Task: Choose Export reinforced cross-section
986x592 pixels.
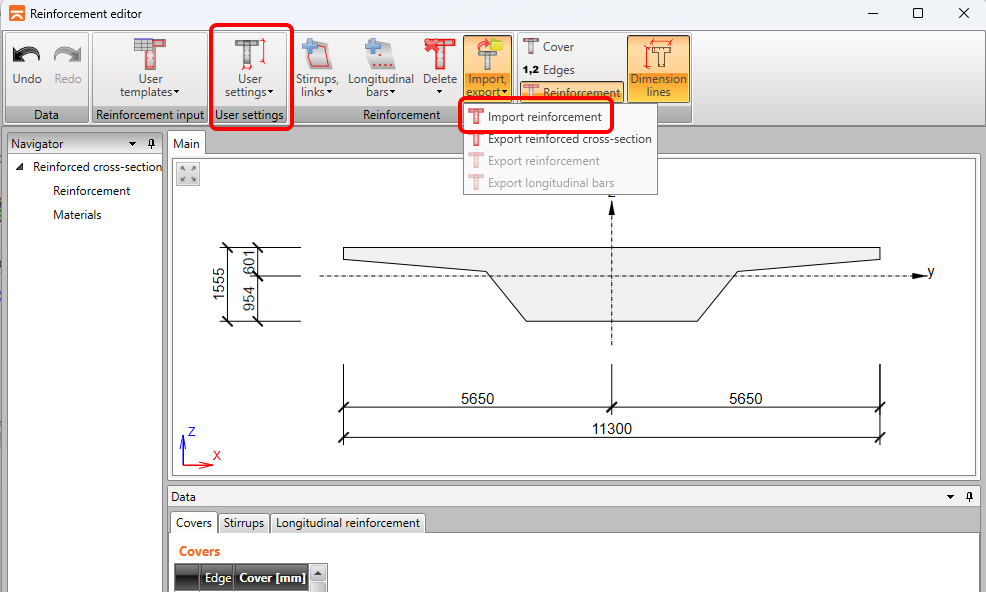Action: click(569, 139)
